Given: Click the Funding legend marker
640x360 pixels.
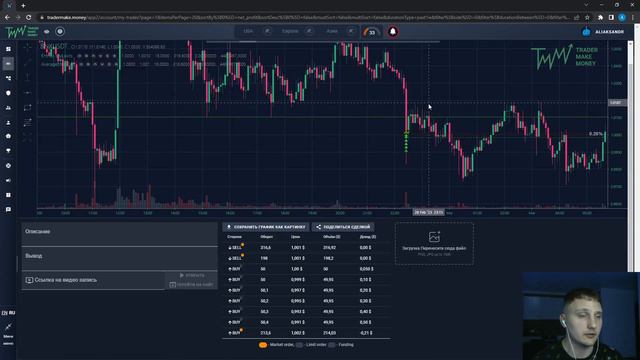Looking at the screenshot, I should (x=331, y=345).
